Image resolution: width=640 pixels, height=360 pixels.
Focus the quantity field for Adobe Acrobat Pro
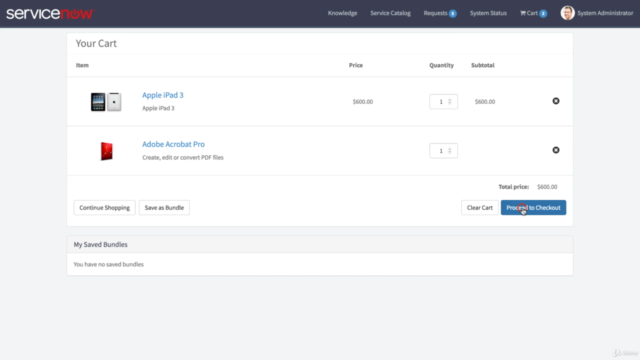tap(443, 151)
